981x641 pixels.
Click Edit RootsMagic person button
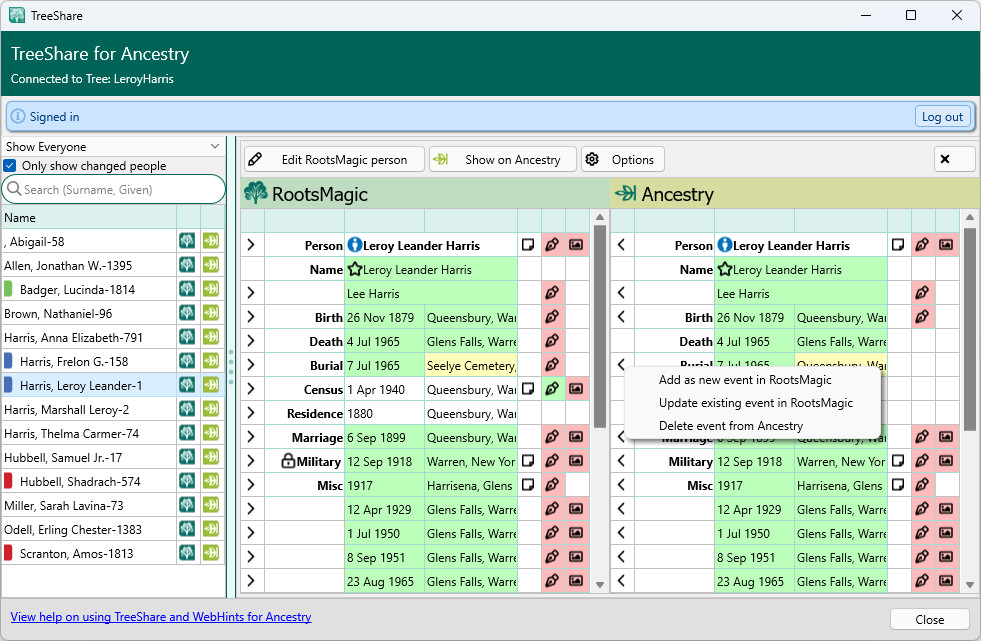335,159
